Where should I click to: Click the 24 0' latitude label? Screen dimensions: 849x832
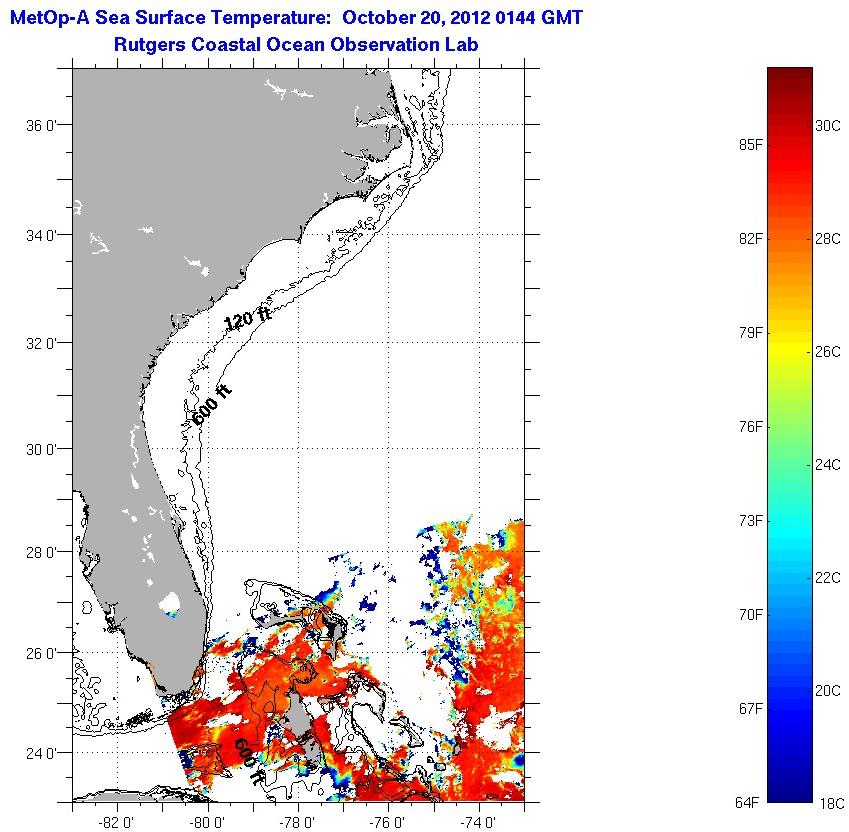tap(41, 754)
